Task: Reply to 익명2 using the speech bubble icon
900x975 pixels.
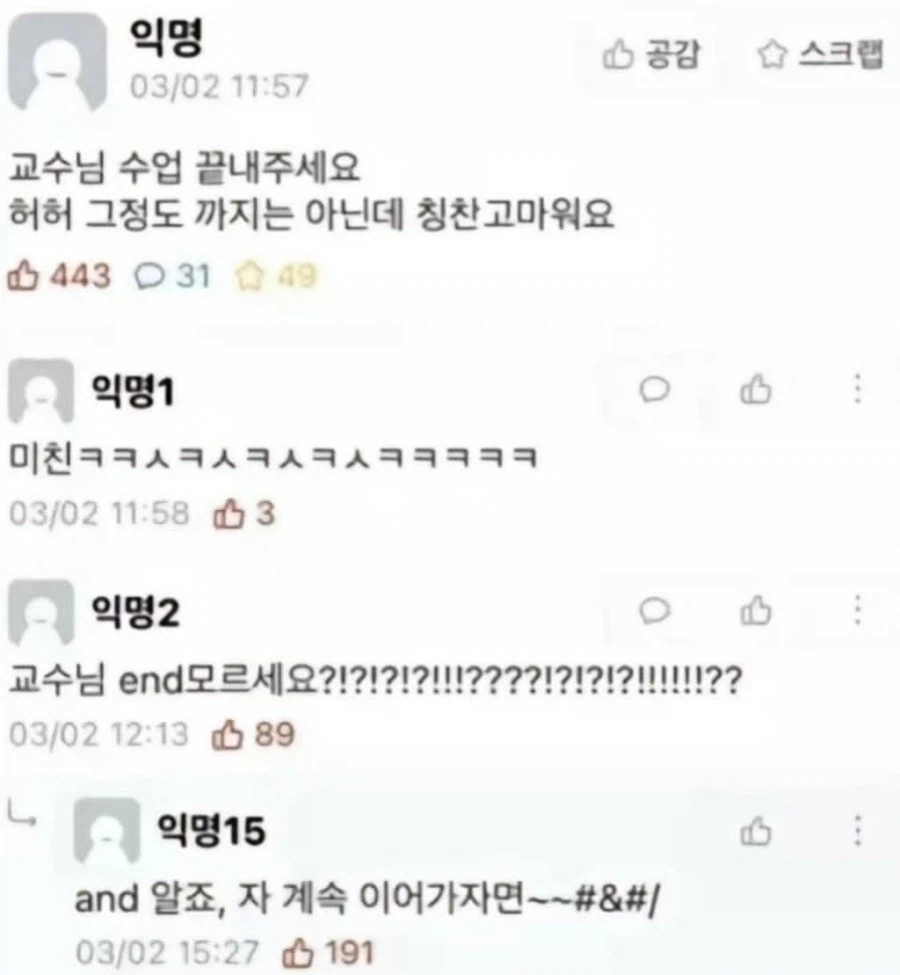Action: click(x=654, y=611)
